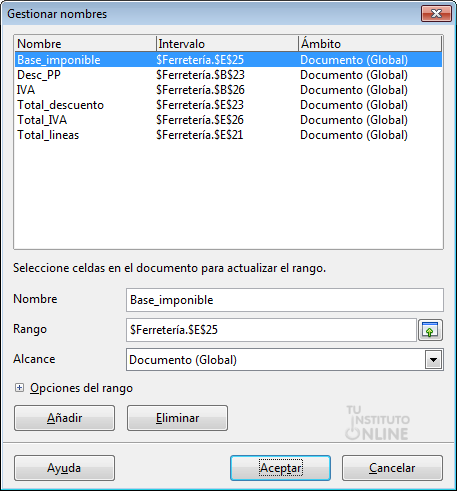The image size is (457, 491).
Task: Select the IVA named range row
Action: point(228,90)
